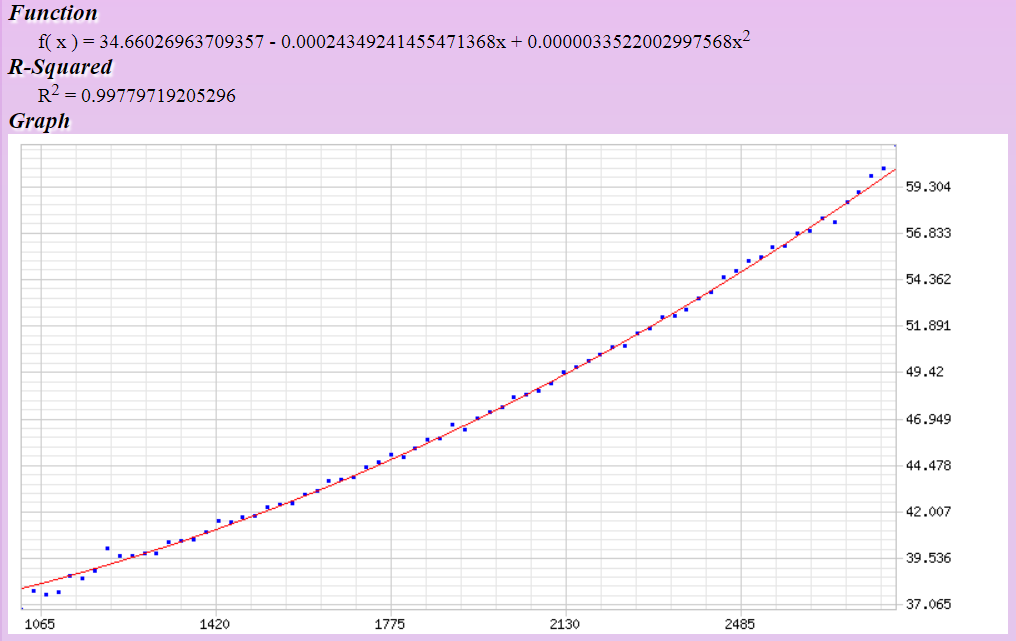Click the Function heading
This screenshot has height=641, width=1016.
click(53, 13)
